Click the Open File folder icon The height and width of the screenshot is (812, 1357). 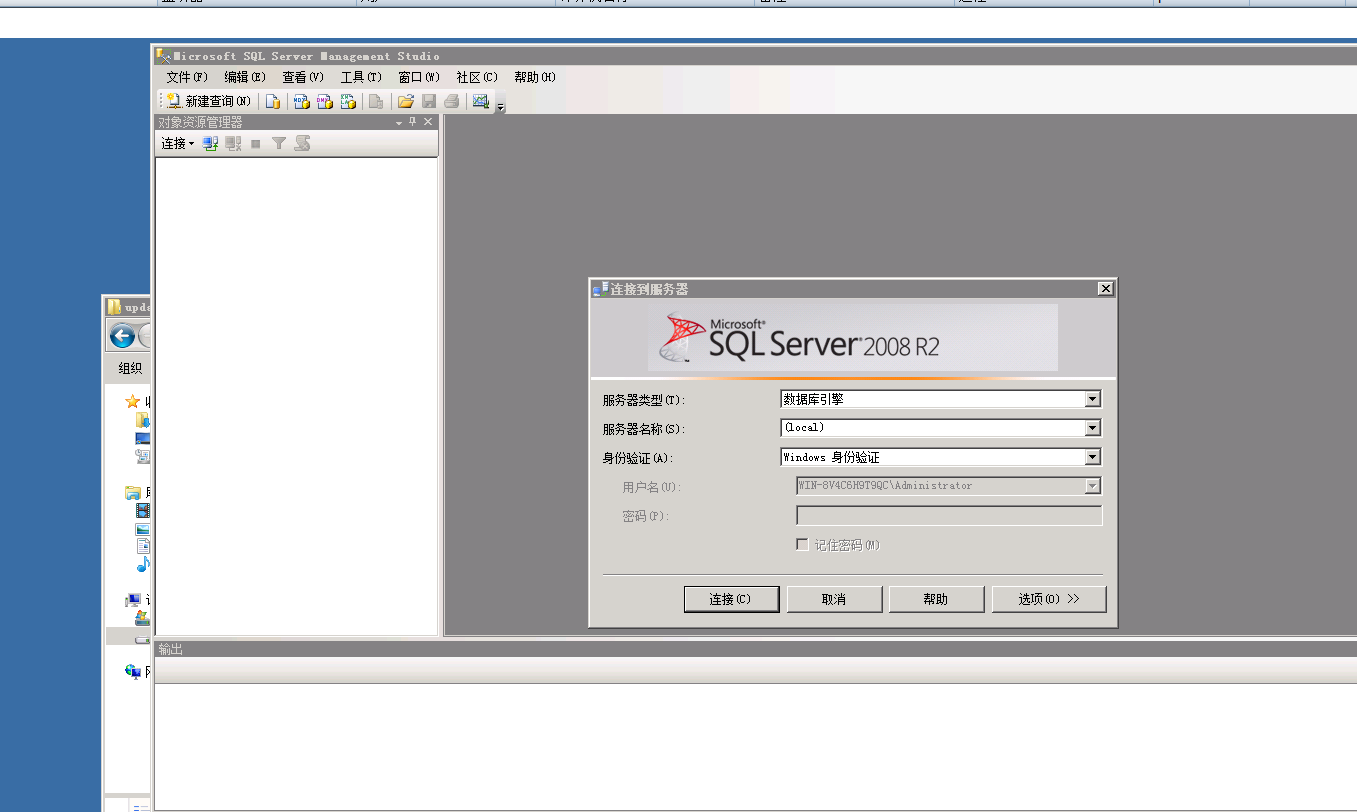405,101
